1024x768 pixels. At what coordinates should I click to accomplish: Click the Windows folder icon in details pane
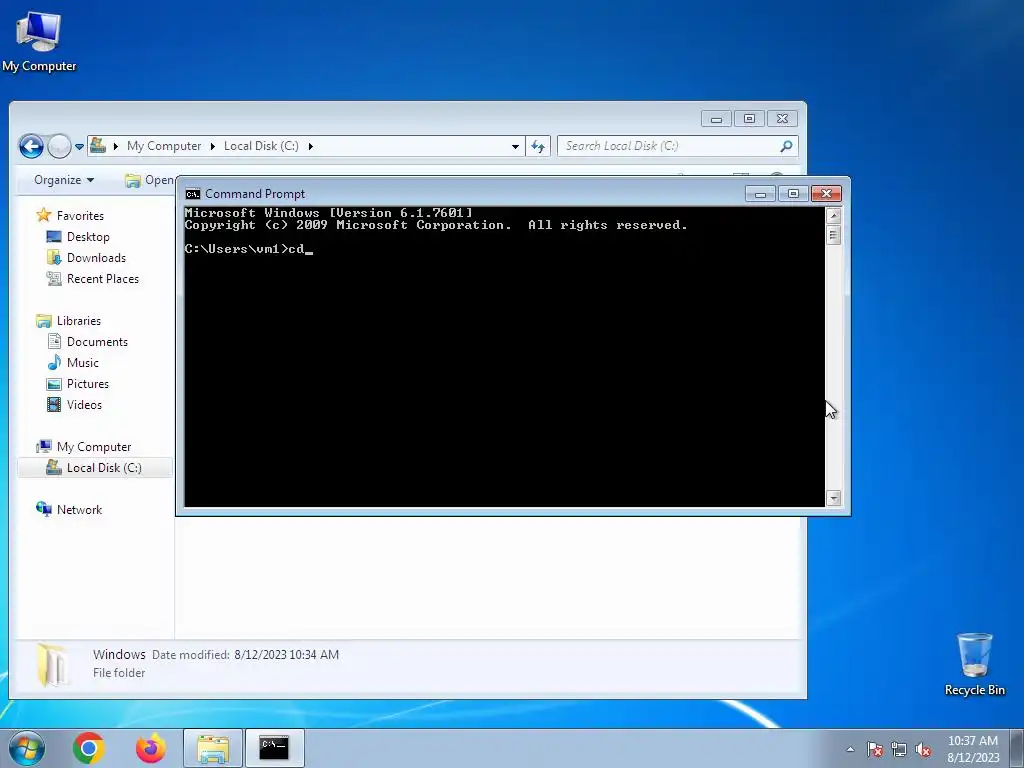point(52,665)
